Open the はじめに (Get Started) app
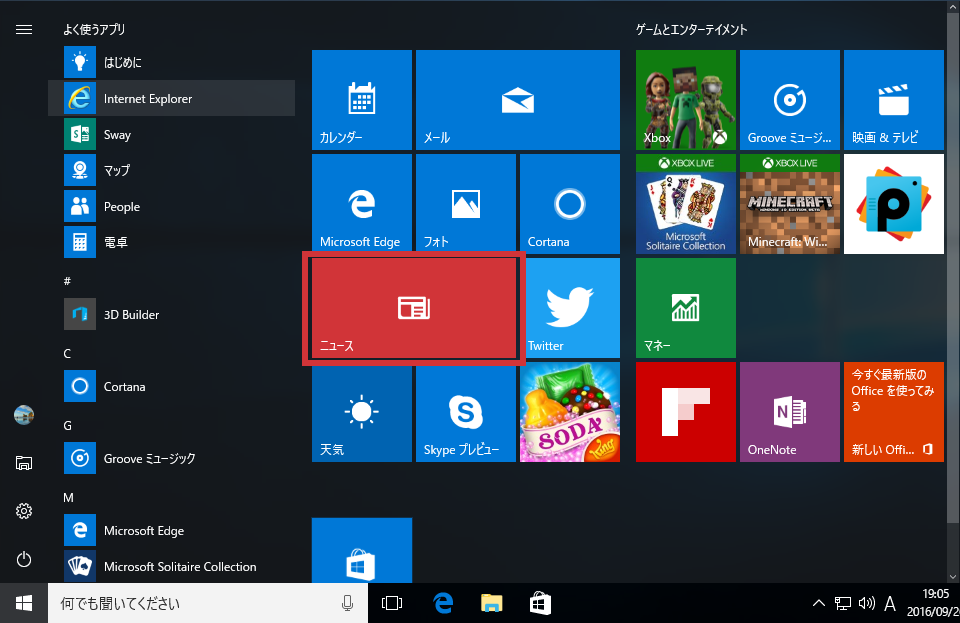 point(171,62)
